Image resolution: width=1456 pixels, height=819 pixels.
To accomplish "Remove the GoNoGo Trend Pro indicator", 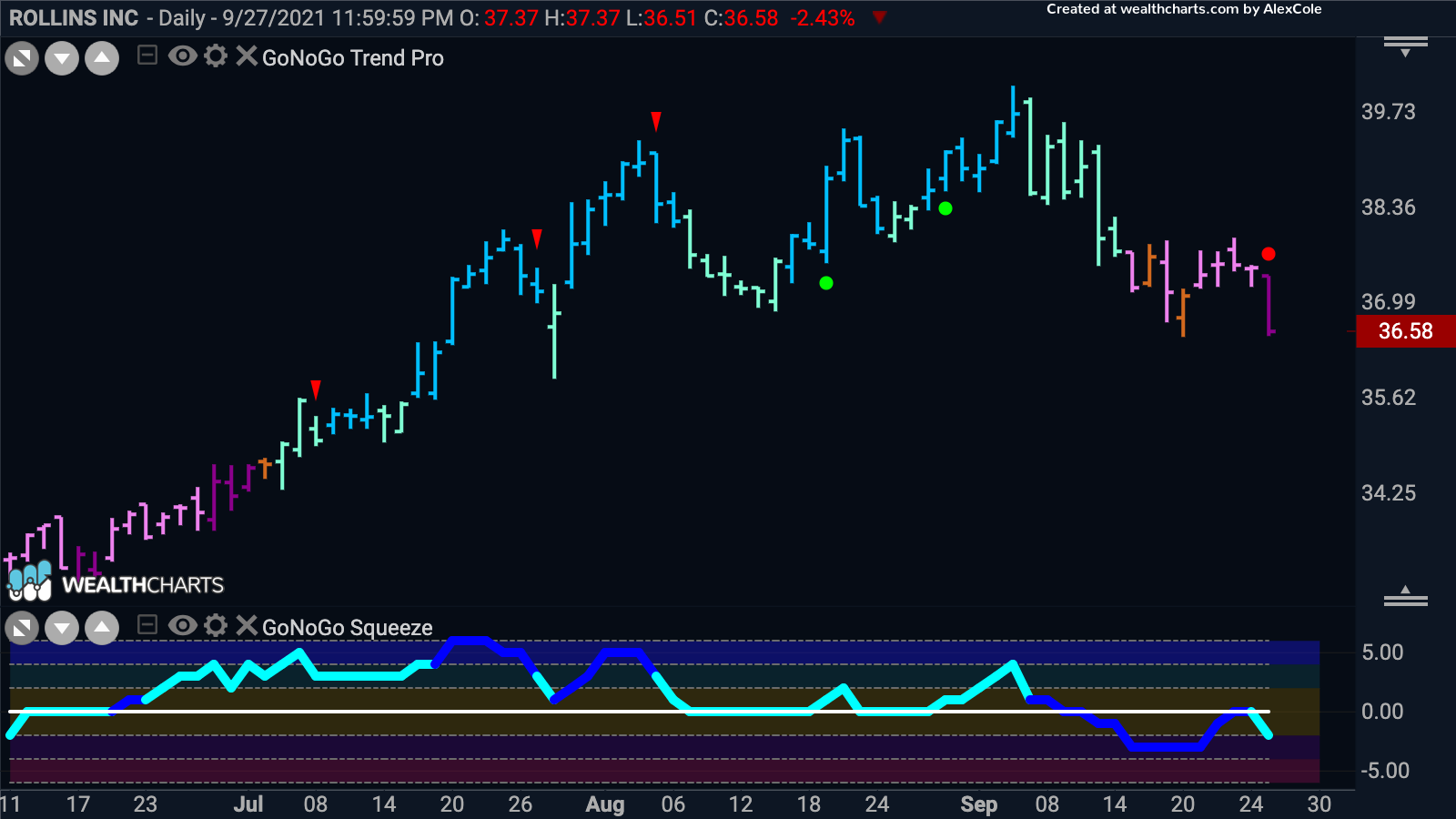I will tap(247, 56).
